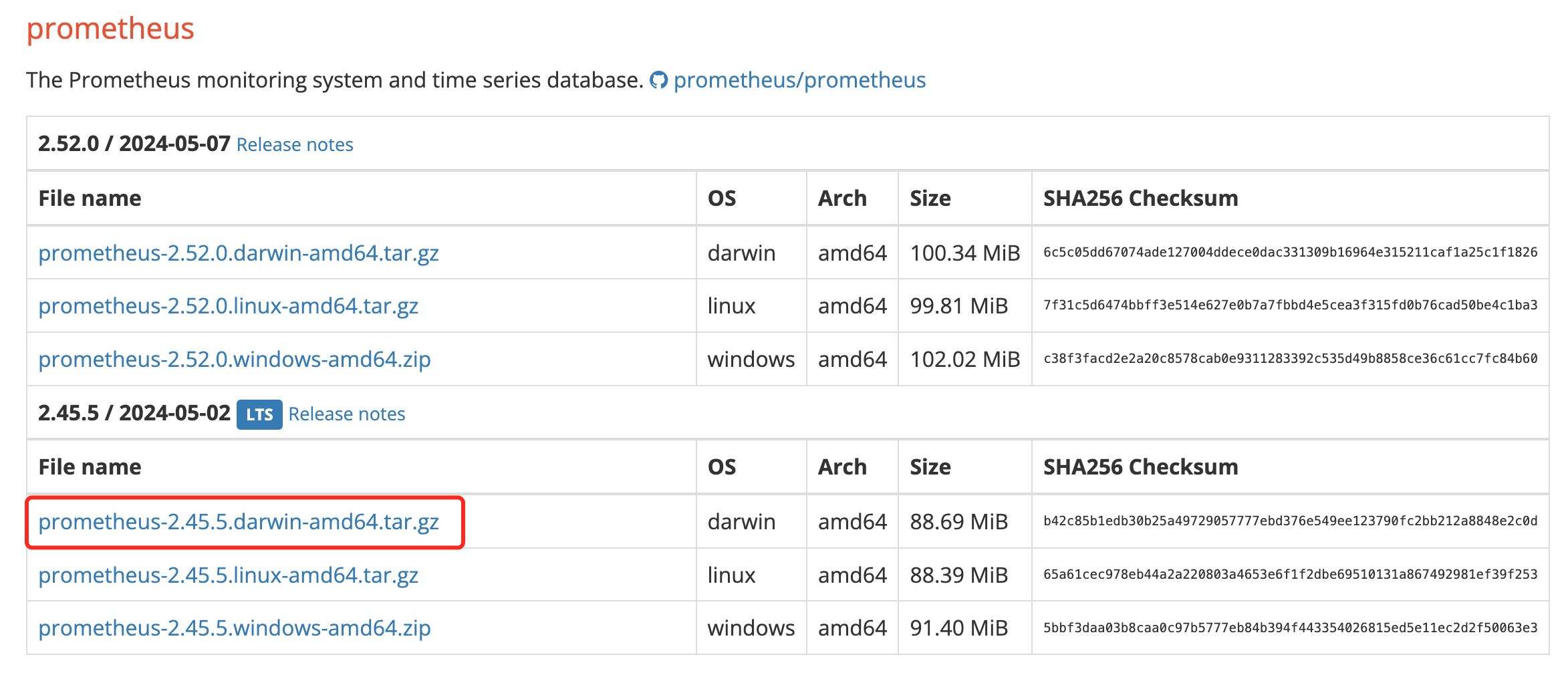The width and height of the screenshot is (1568, 675).
Task: Open Release notes for version 2.52.0
Action: coord(295,144)
